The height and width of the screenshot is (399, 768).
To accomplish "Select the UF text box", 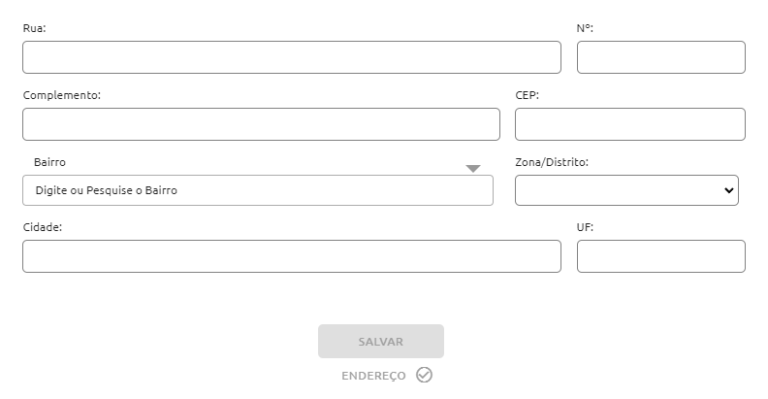I will click(661, 257).
